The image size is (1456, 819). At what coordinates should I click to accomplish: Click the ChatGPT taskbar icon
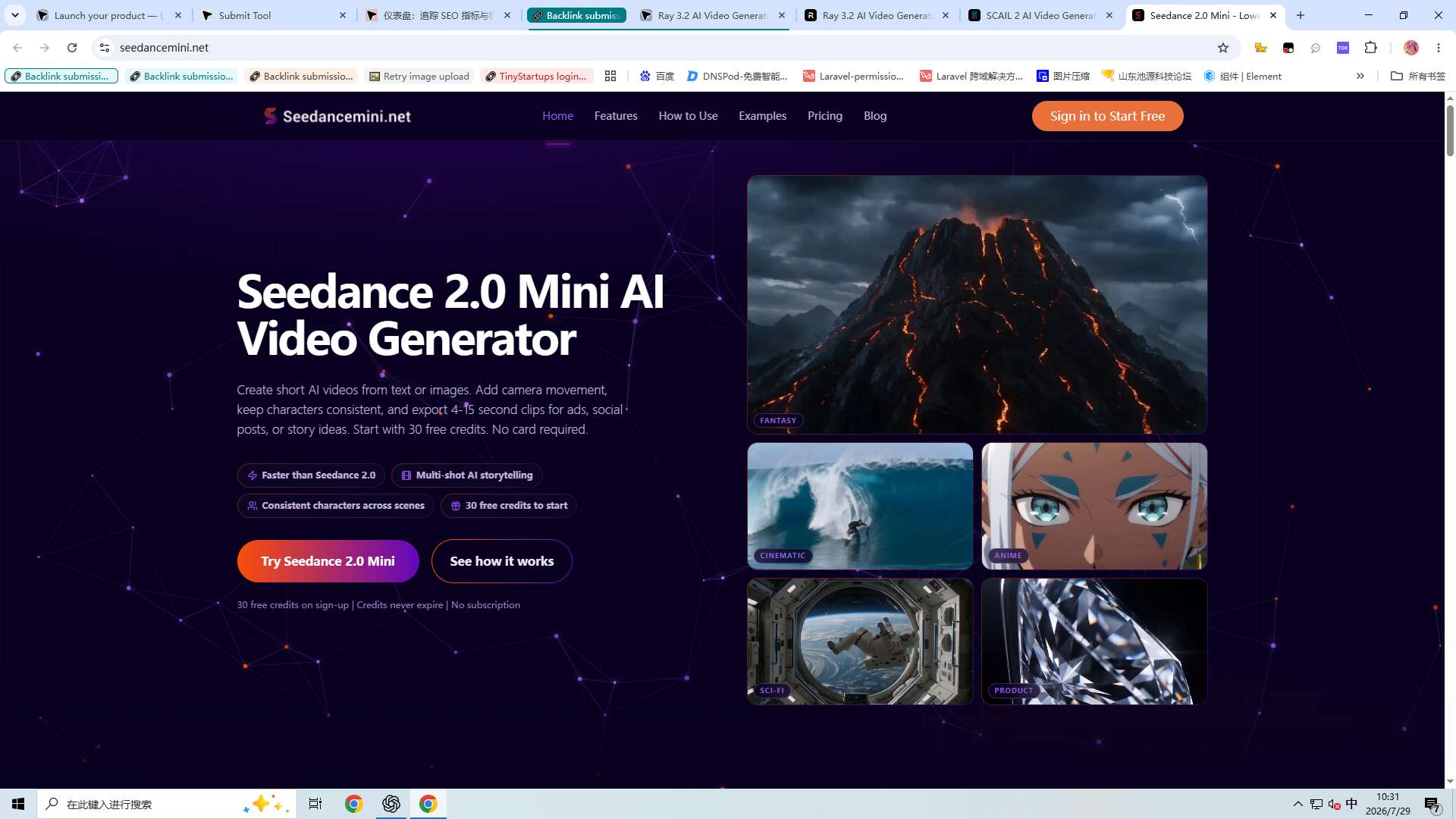(x=391, y=804)
